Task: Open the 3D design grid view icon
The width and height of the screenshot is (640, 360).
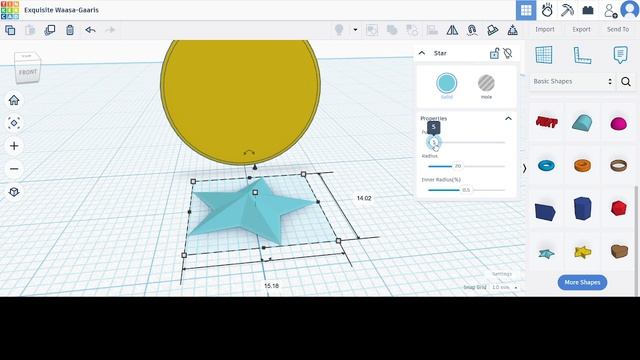Action: pos(526,10)
